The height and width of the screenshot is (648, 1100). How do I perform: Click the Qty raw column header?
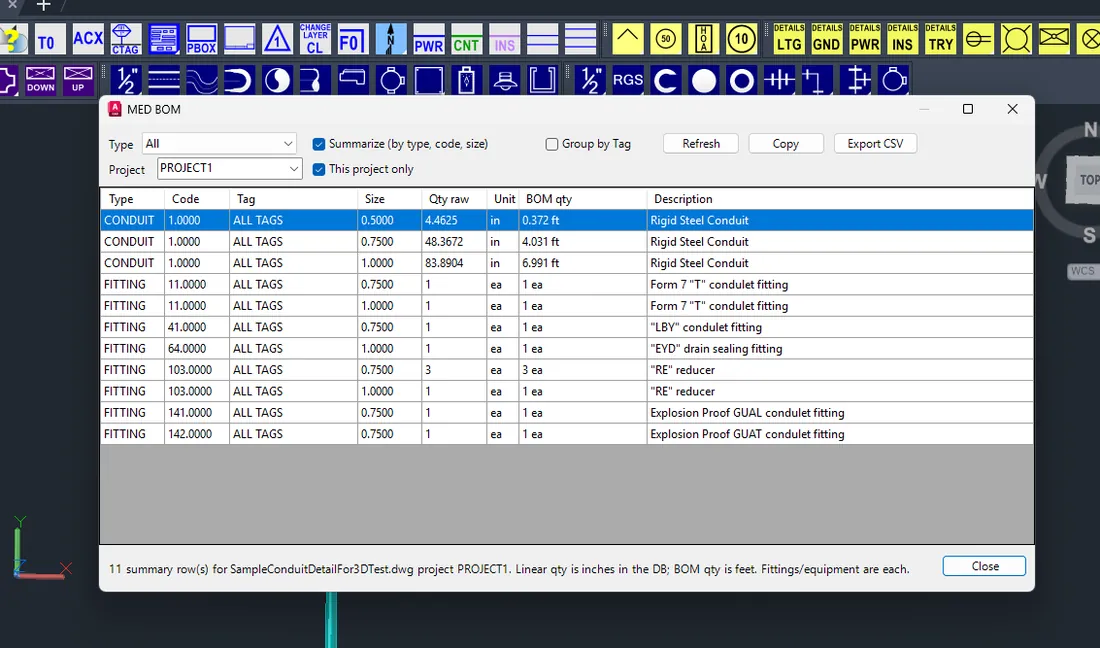tap(454, 198)
